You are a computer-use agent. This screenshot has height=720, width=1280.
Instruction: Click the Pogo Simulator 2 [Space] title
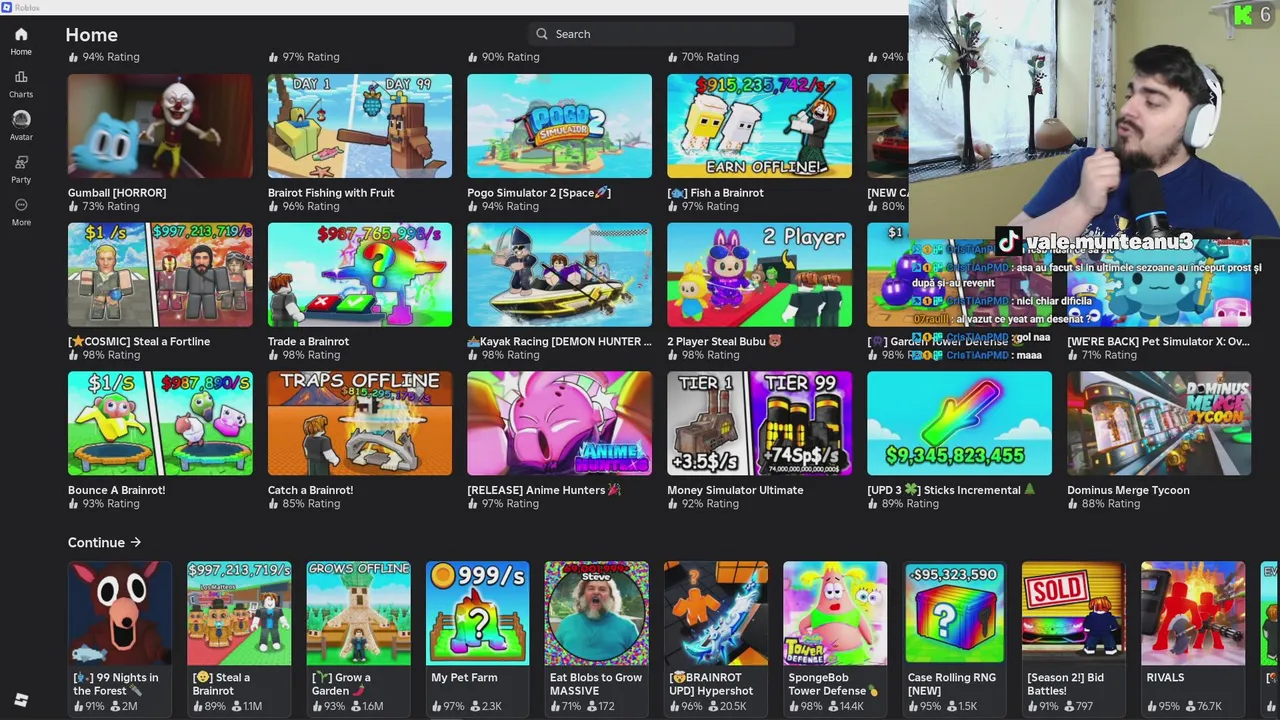tap(539, 192)
